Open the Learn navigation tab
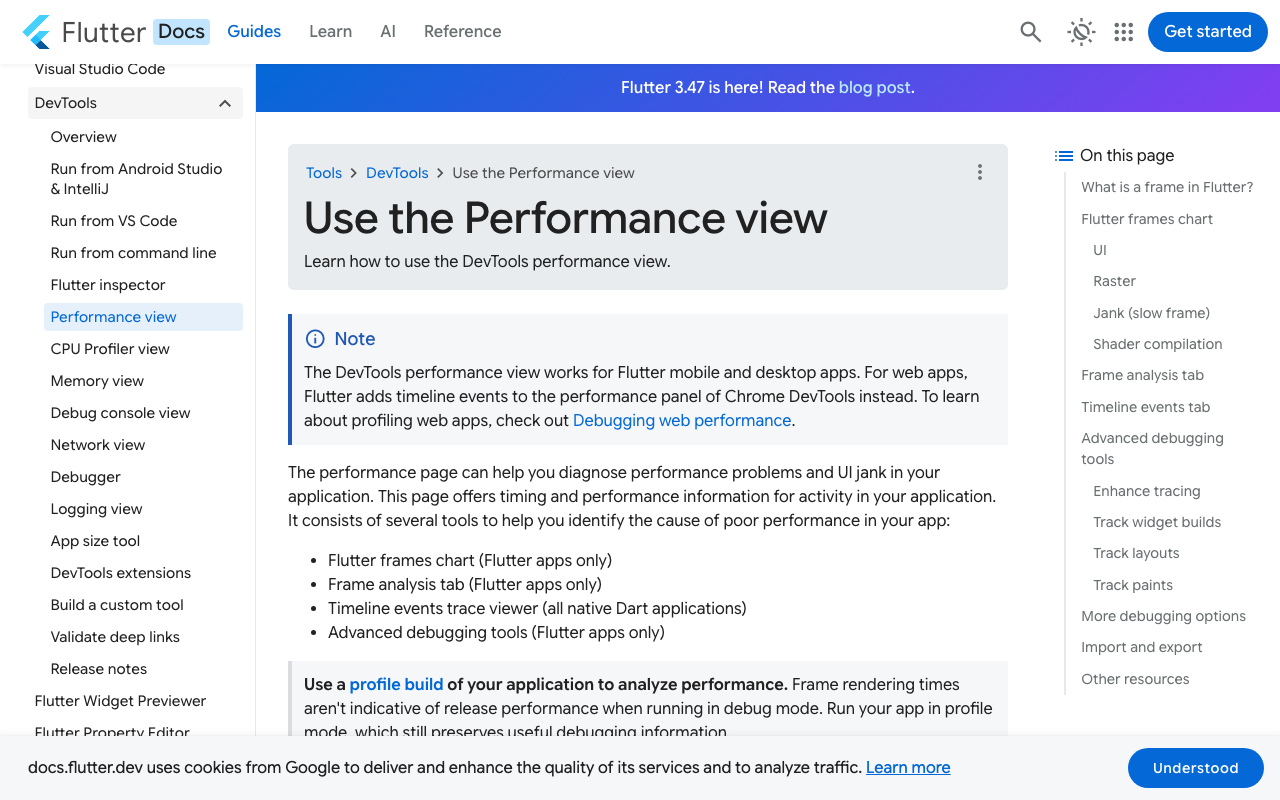This screenshot has width=1280, height=800. pos(331,32)
